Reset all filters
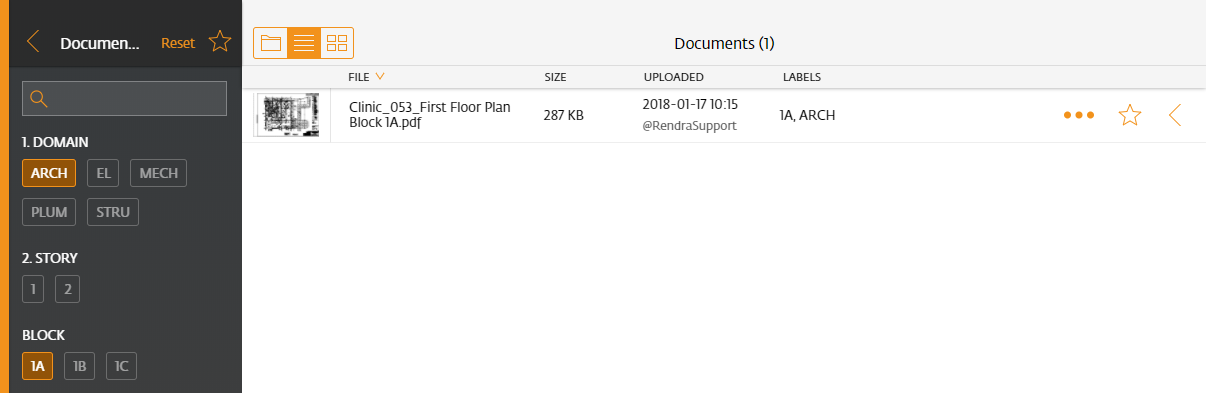 tap(178, 43)
